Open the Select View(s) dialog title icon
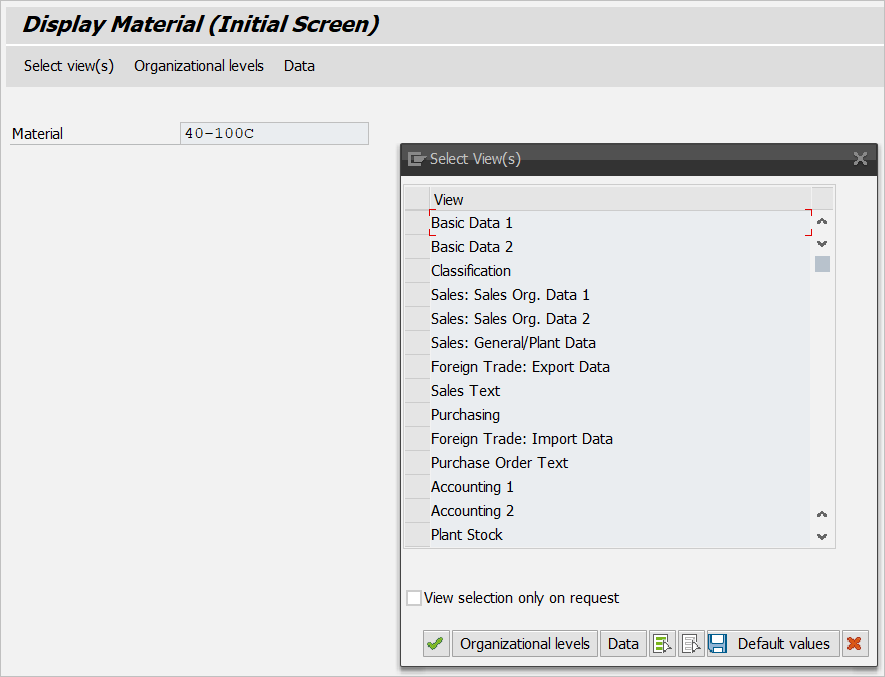885x677 pixels. click(416, 159)
